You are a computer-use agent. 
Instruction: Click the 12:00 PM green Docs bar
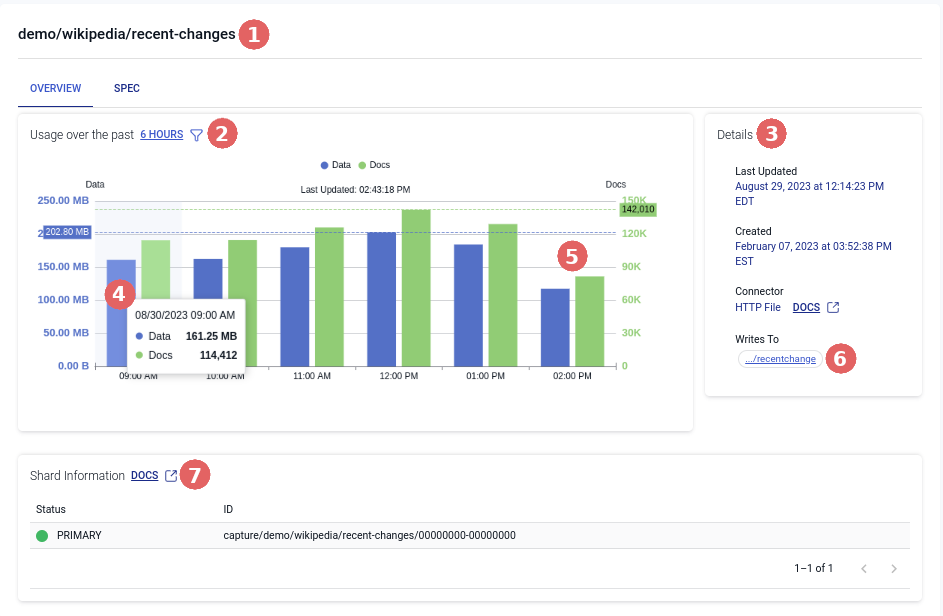point(416,288)
